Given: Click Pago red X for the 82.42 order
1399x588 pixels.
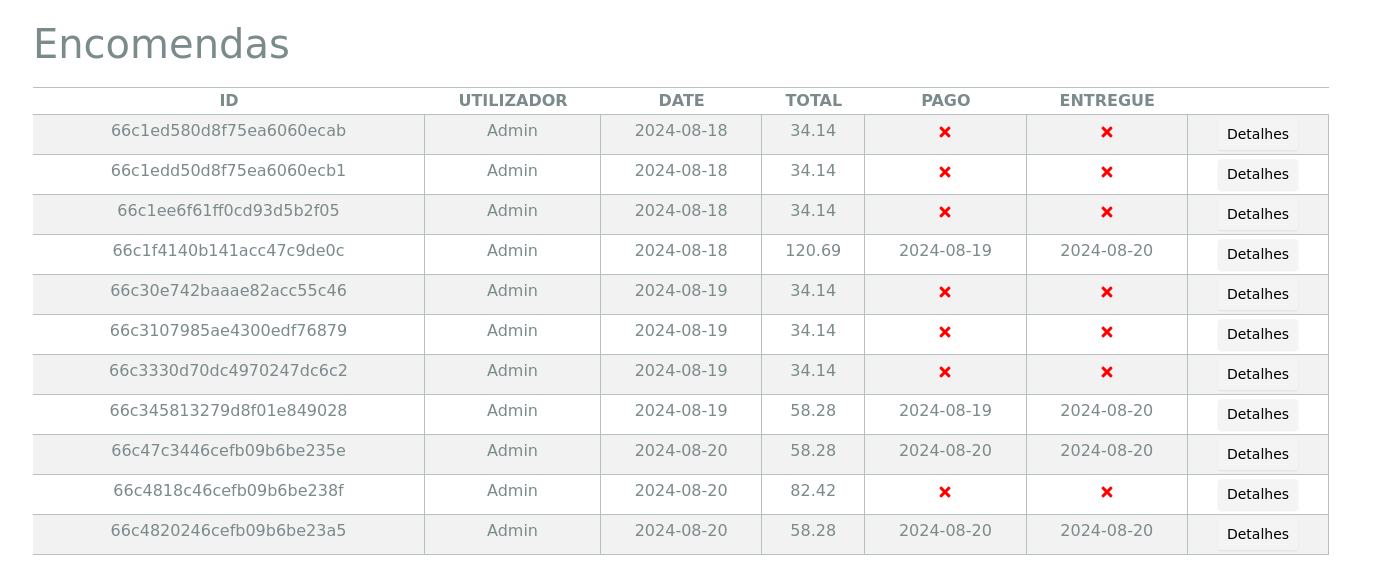Looking at the screenshot, I should [x=945, y=492].
